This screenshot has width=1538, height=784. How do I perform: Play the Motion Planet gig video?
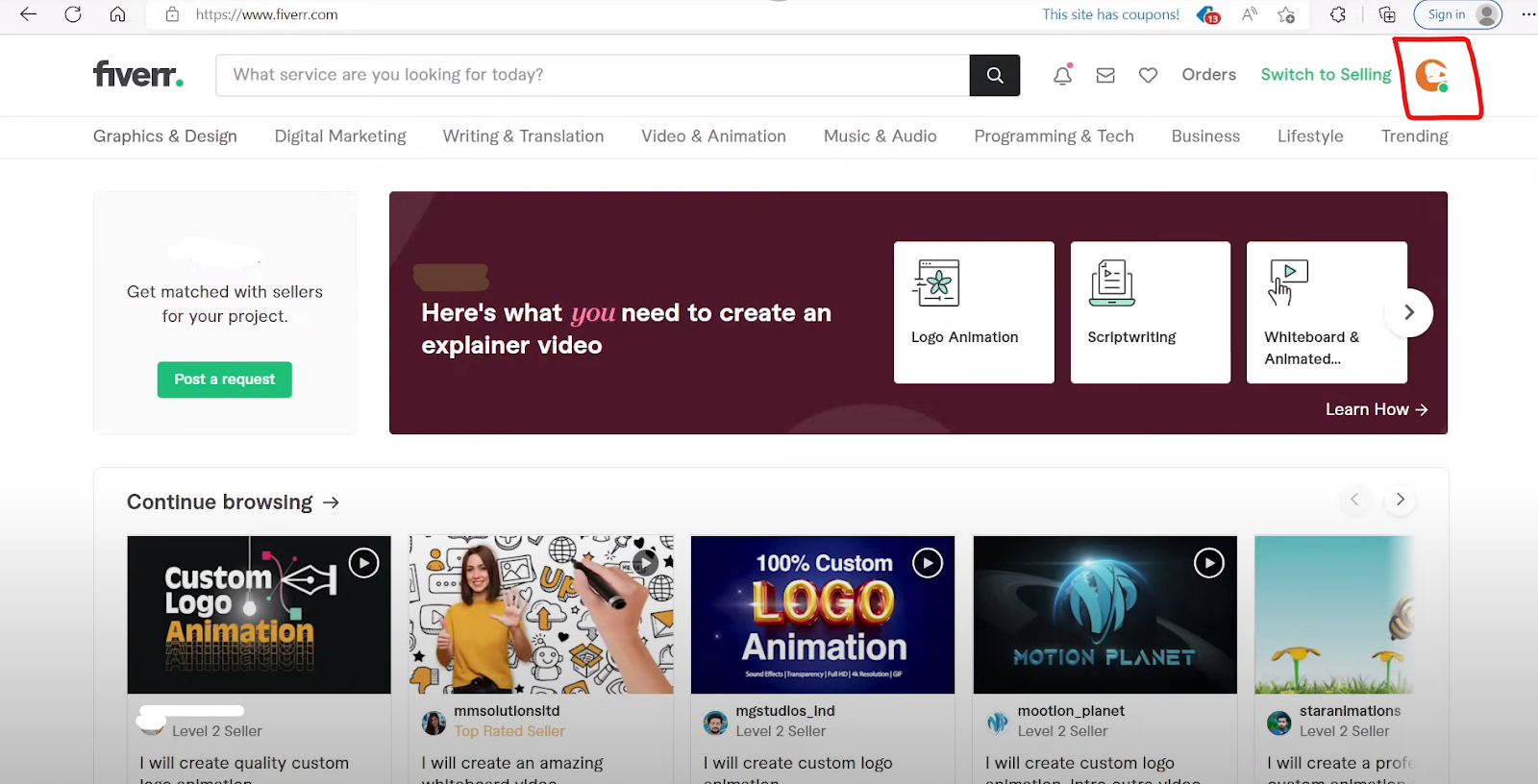pos(1208,563)
